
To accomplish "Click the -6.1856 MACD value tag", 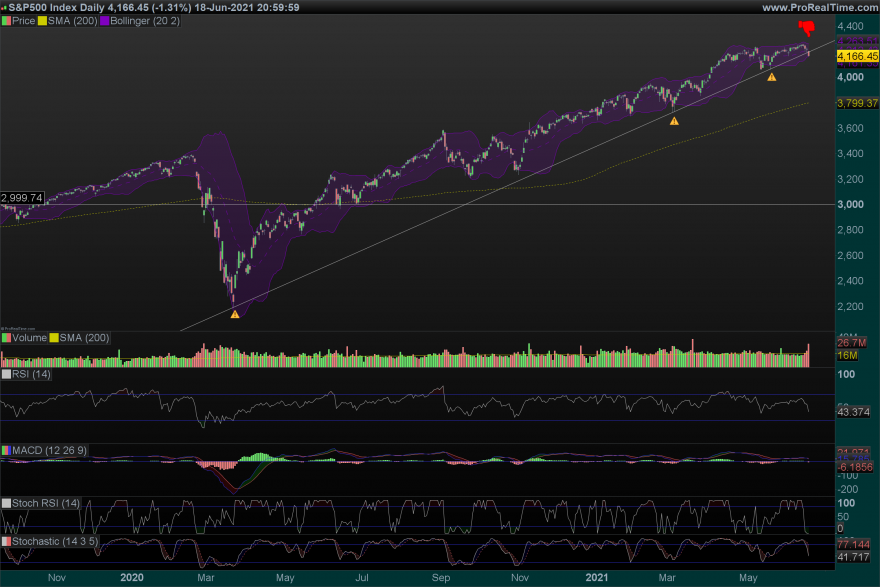I will [855, 467].
